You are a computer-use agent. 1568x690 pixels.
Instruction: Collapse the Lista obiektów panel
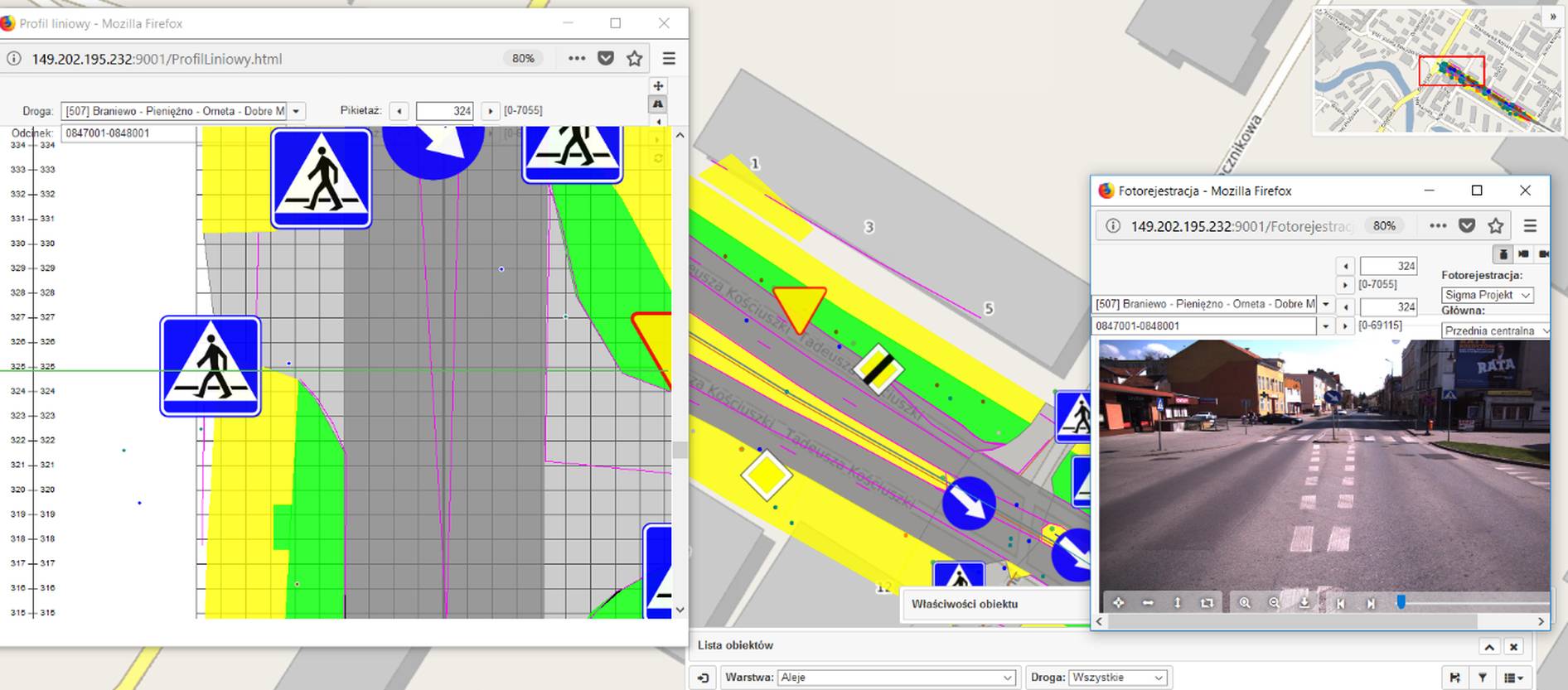tap(1489, 647)
